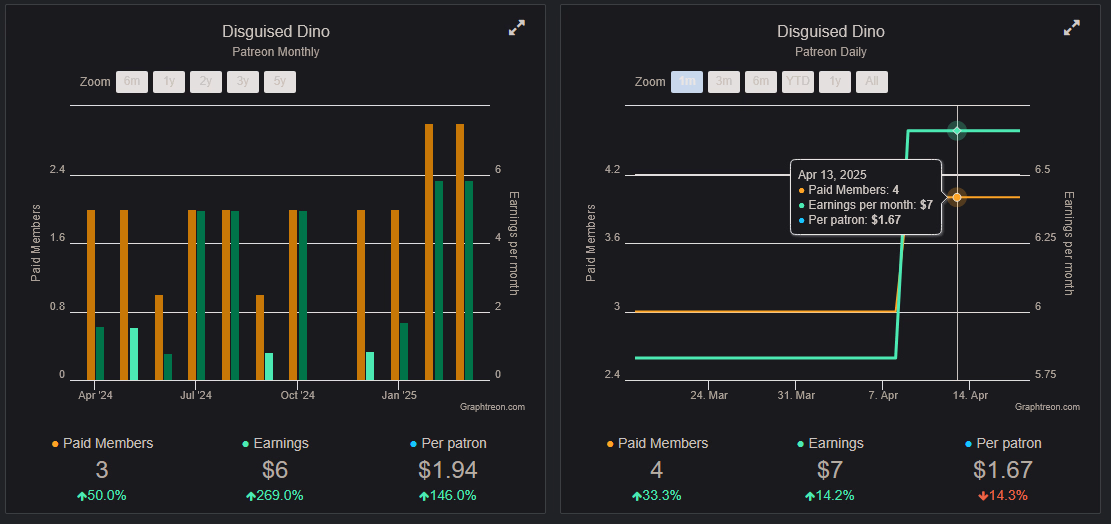
Task: Toggle Paid Members series in Monthly legend
Action: pos(102,443)
